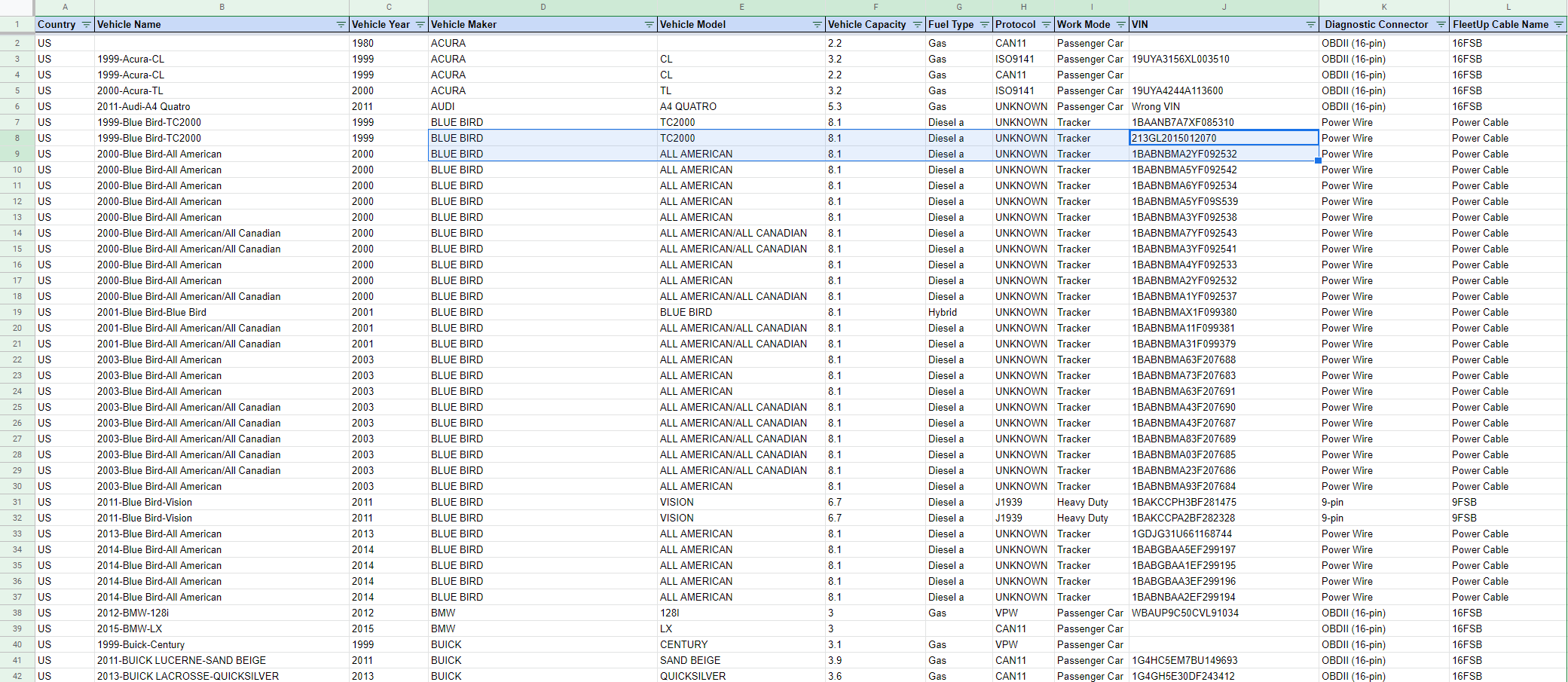Open the filter icon on Vehicle Name column
This screenshot has width=1568, height=682.
341,24
